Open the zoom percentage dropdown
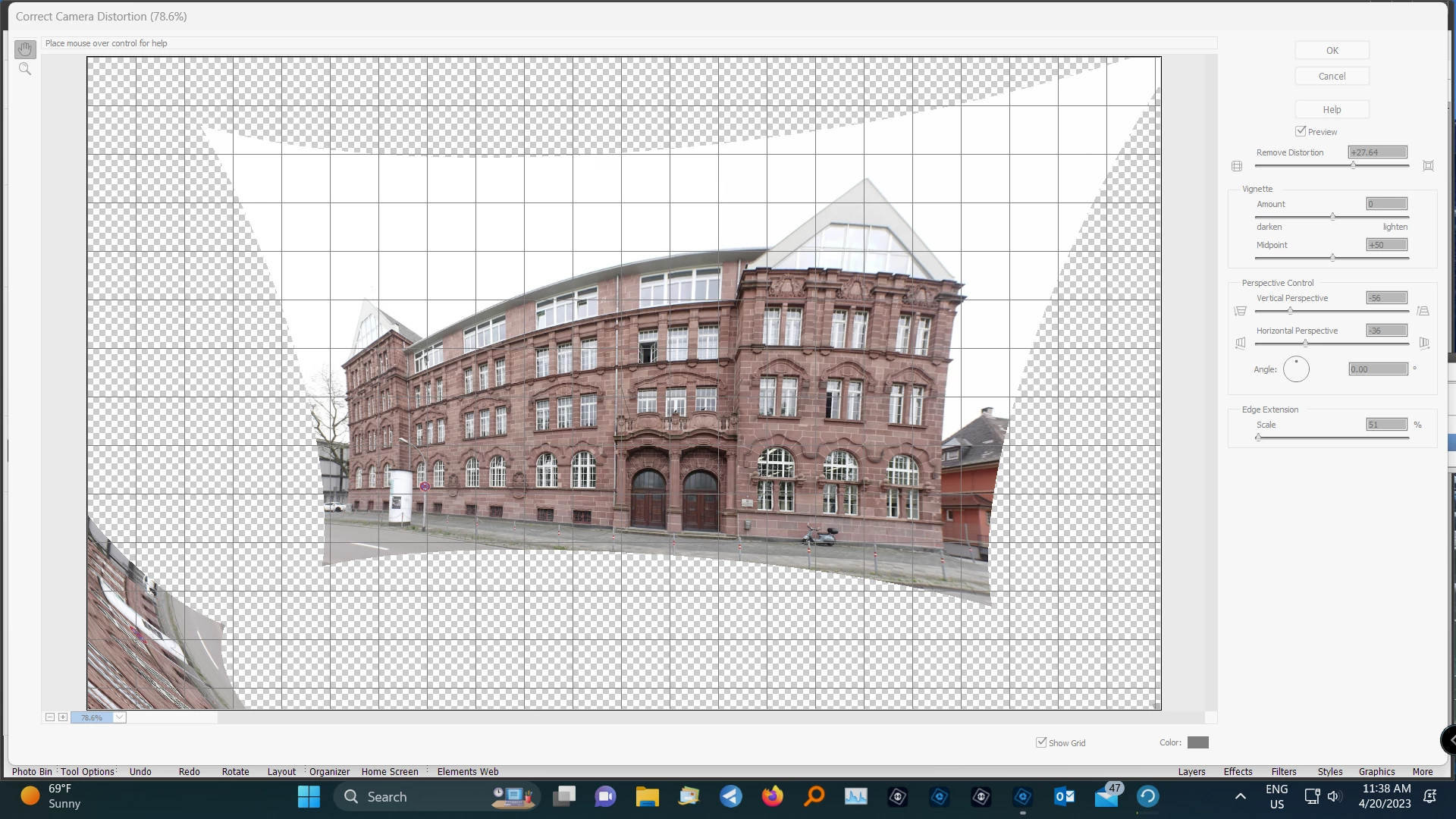 pos(120,717)
